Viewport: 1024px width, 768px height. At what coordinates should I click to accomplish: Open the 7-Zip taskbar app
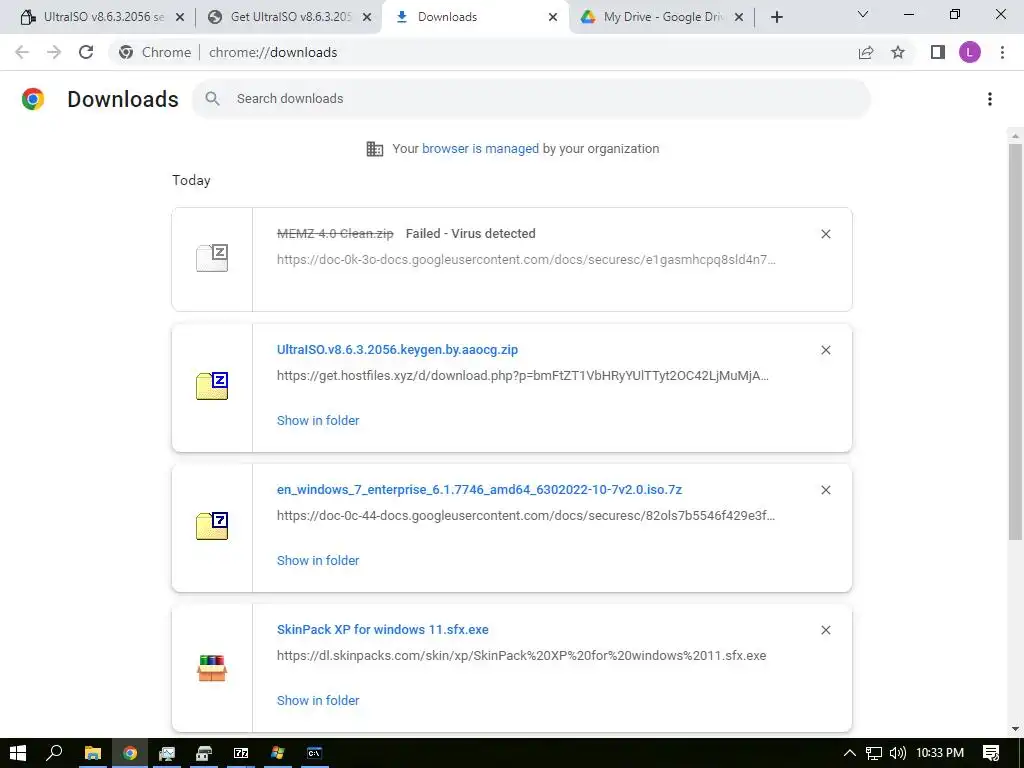click(x=241, y=753)
